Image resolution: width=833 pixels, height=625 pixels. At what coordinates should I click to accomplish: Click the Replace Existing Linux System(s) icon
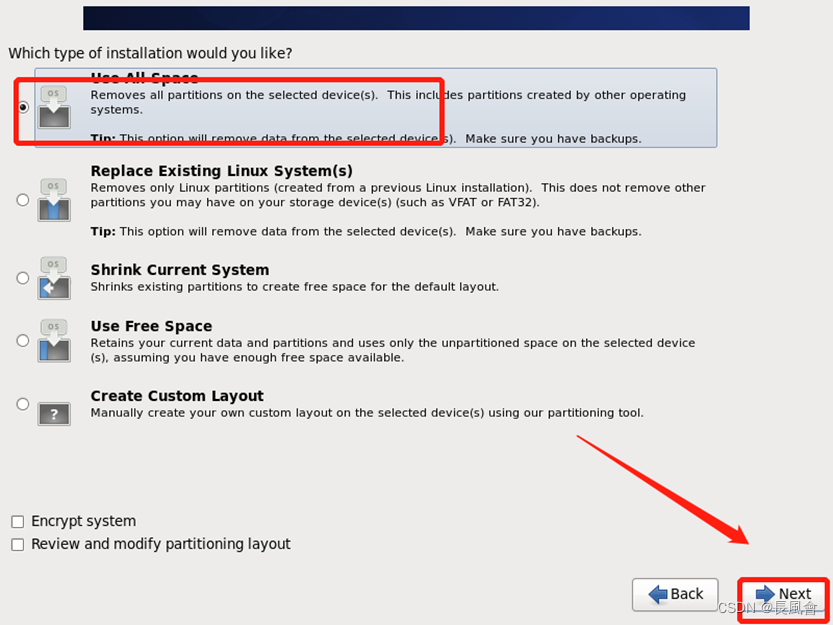coord(54,200)
